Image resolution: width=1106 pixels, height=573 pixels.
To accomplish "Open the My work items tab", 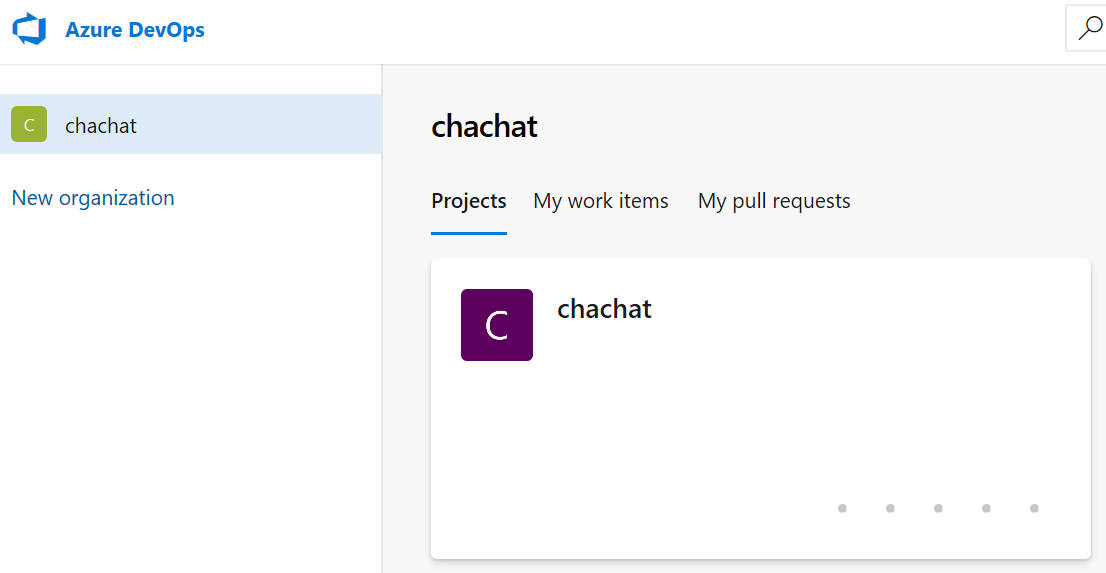I will [601, 201].
